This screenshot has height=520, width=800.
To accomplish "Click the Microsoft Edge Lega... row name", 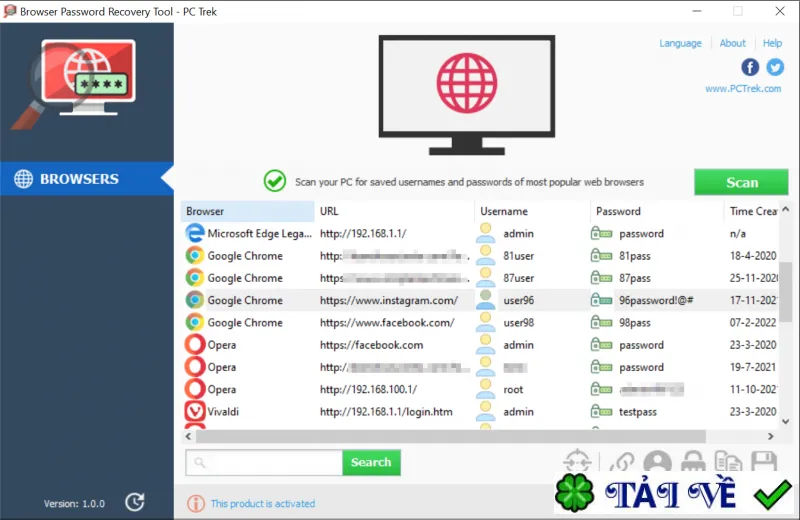I will pos(259,234).
